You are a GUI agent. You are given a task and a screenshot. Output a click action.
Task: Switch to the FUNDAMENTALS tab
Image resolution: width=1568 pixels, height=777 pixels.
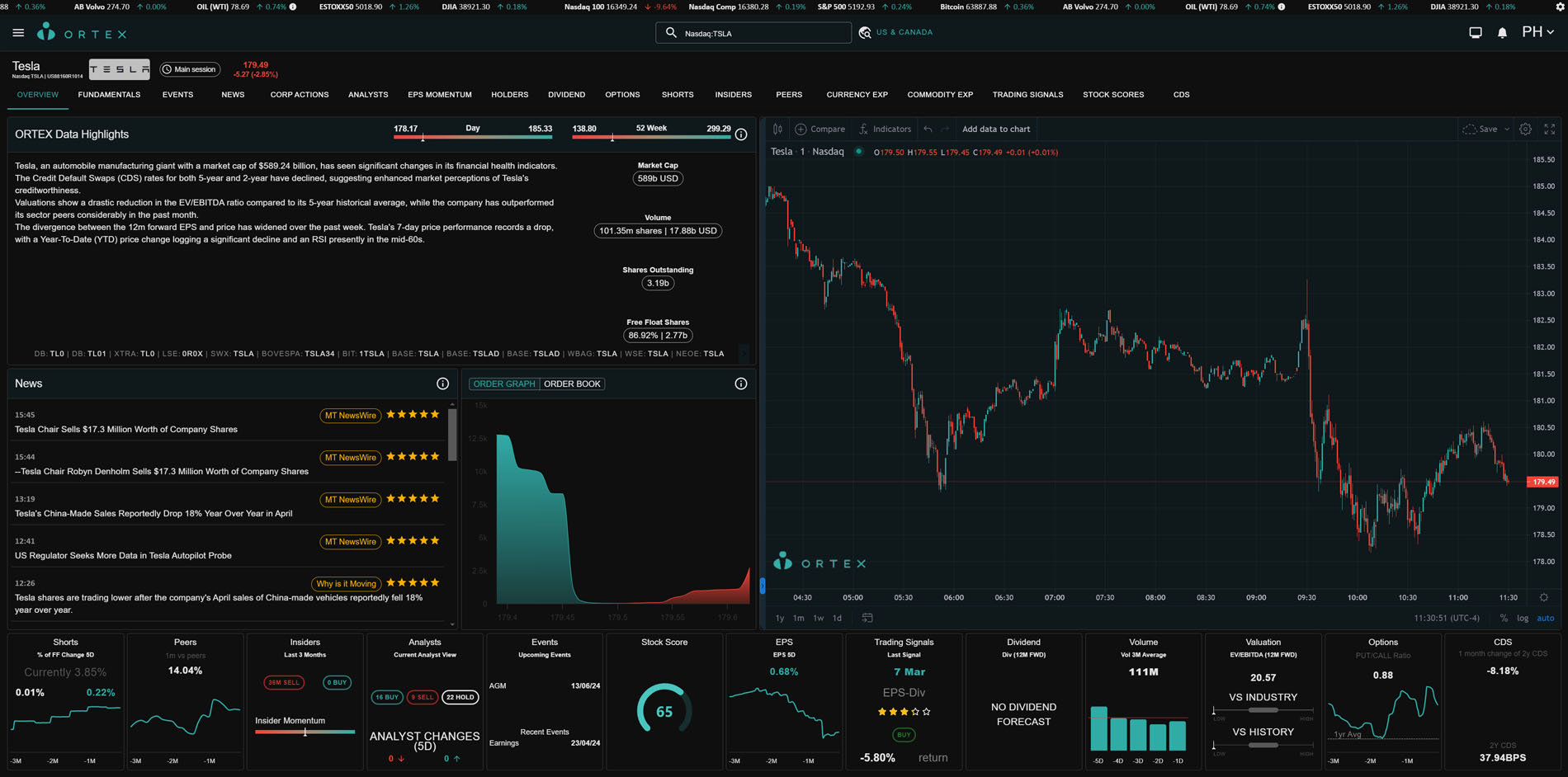[109, 95]
